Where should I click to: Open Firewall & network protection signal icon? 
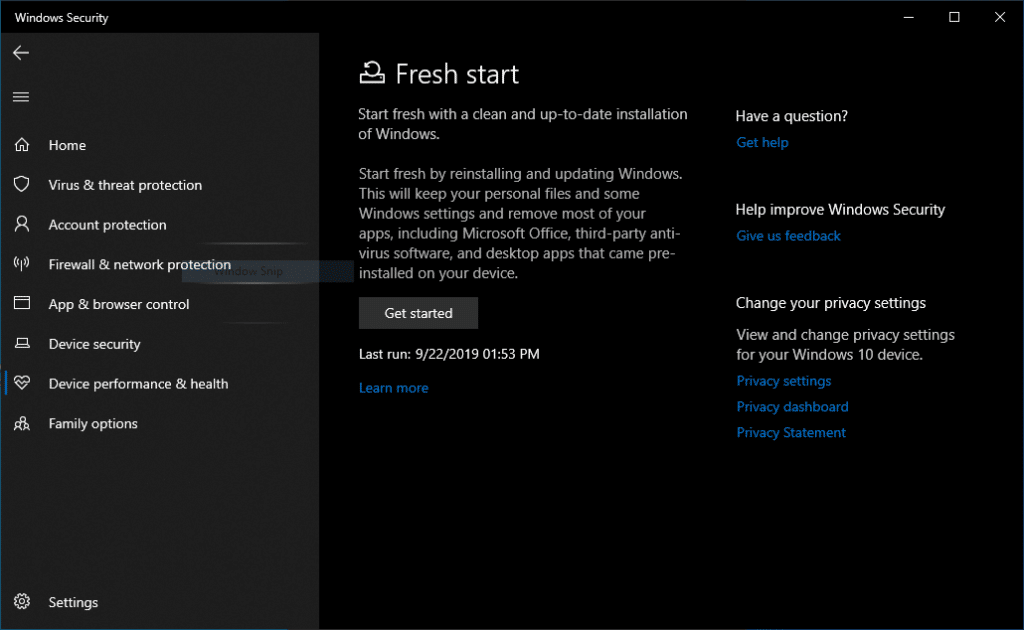21,264
